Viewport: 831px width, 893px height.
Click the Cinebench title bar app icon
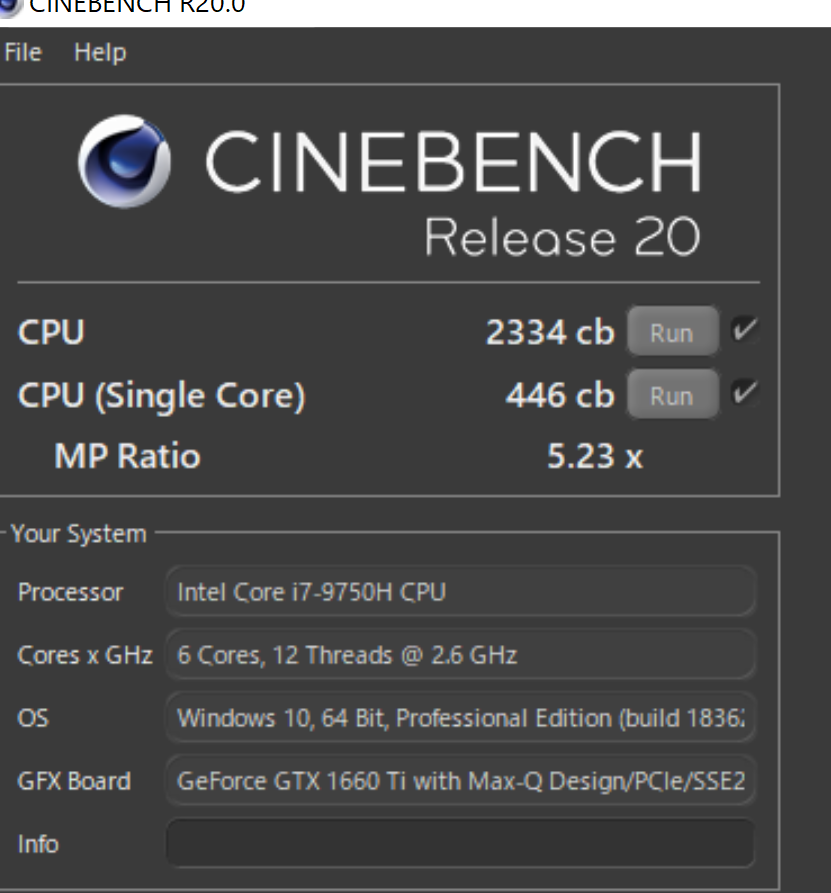[x=9, y=8]
